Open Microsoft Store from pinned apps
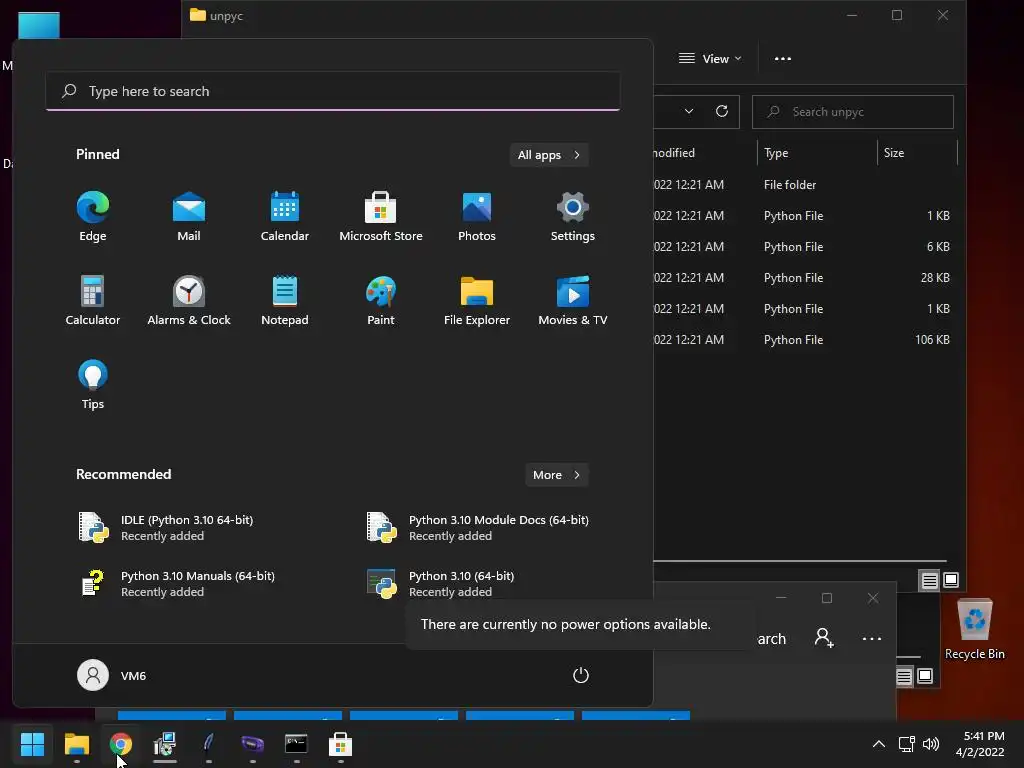Image resolution: width=1024 pixels, height=768 pixels. point(381,217)
